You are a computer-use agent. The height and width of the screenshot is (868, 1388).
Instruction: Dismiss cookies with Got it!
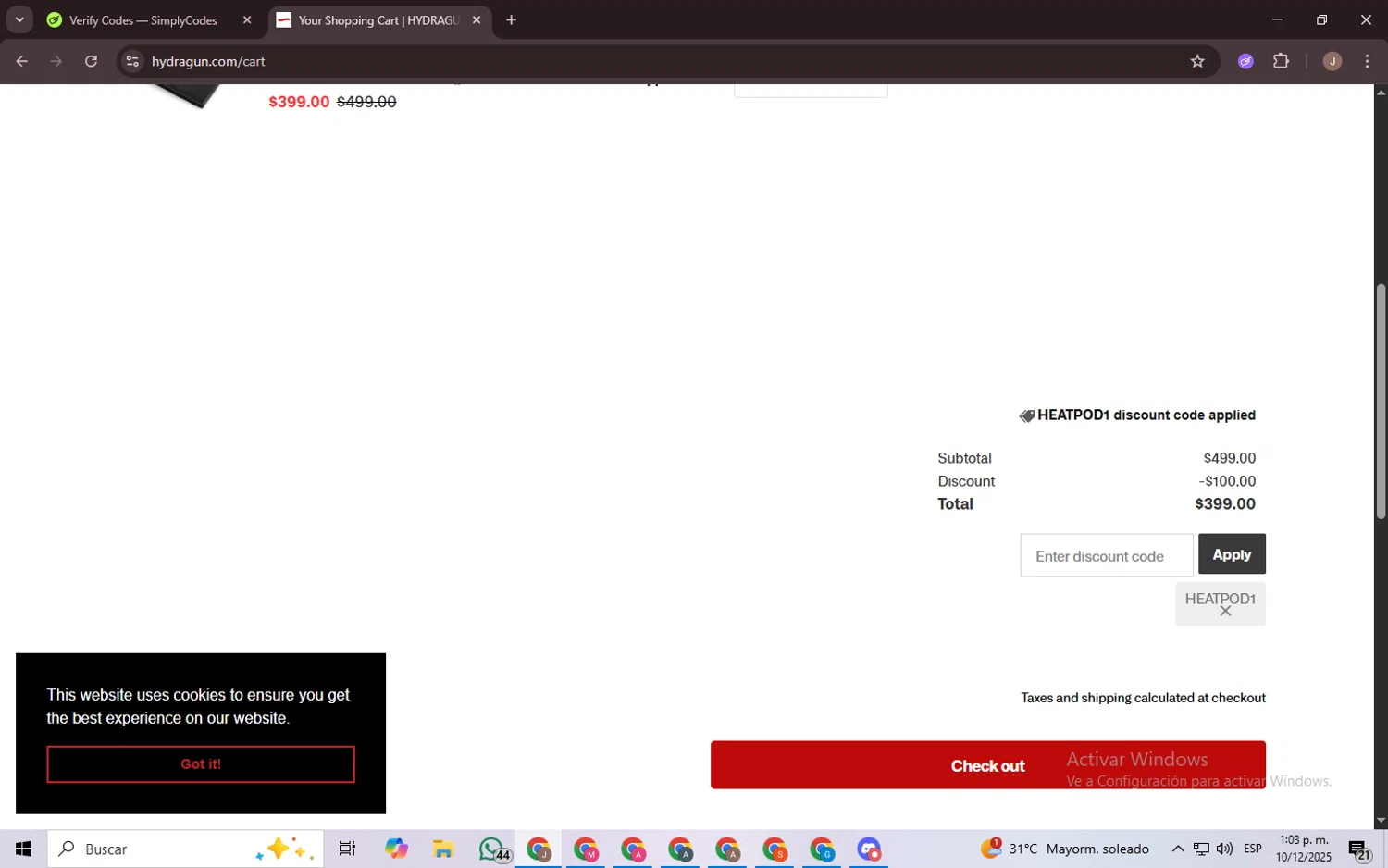coord(201,764)
